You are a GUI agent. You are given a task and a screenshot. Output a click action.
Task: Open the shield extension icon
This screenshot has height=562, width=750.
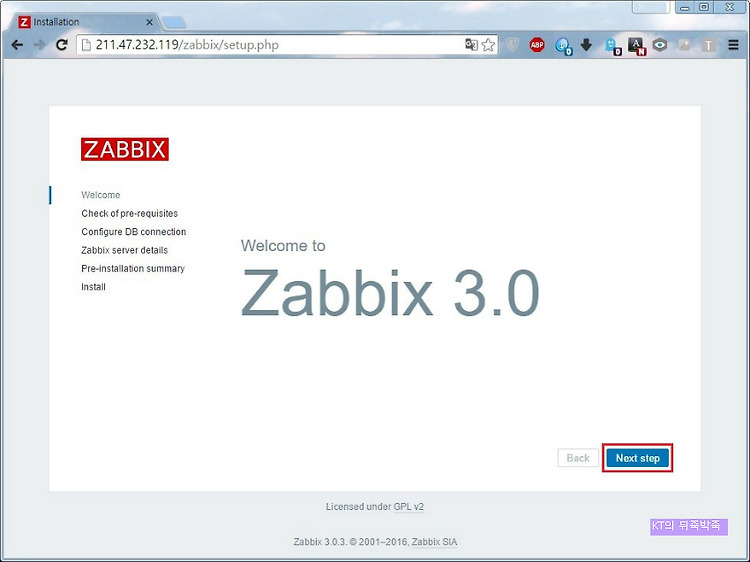[x=513, y=45]
